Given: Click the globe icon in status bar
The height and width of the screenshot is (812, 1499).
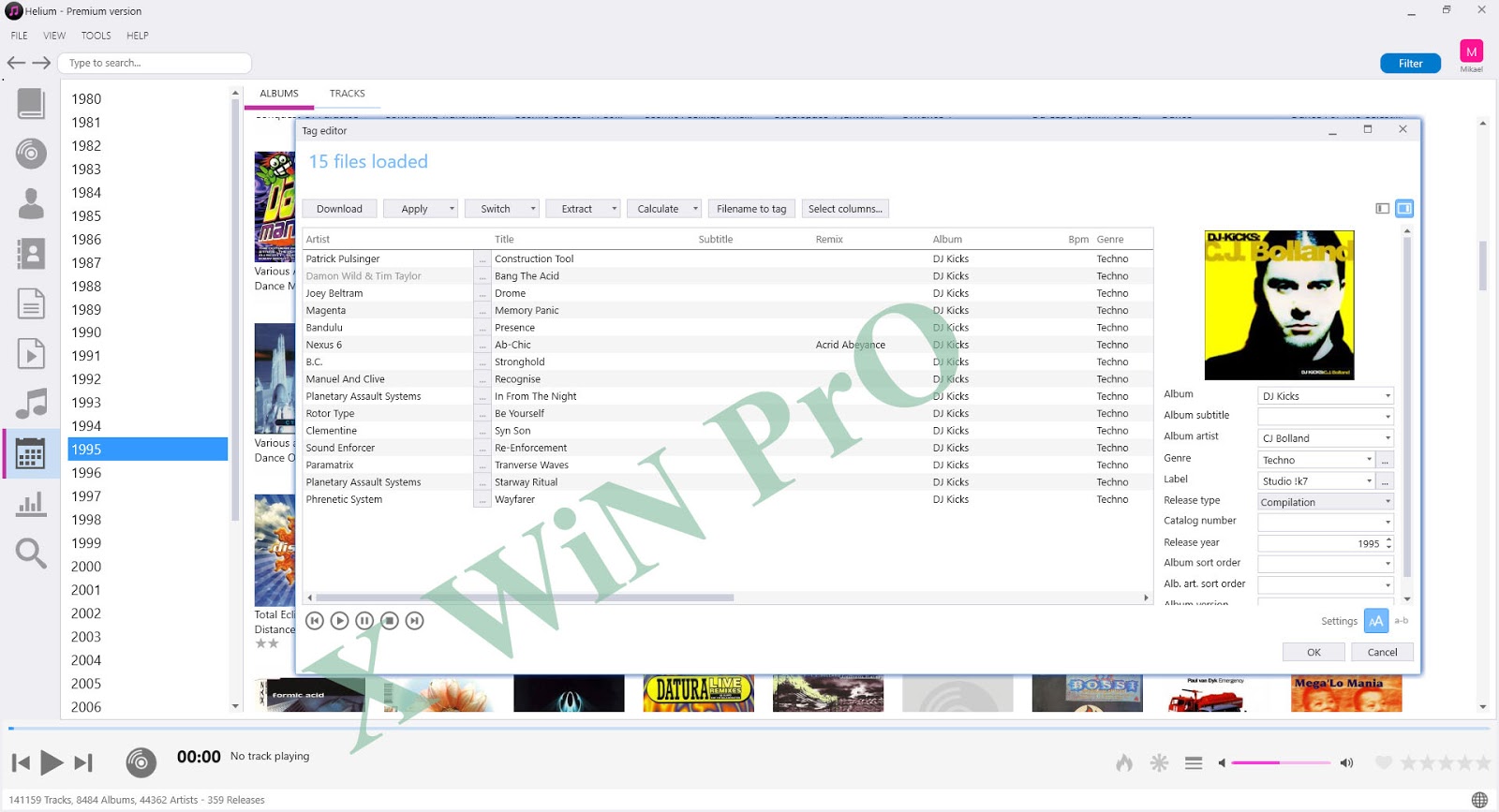Looking at the screenshot, I should [1479, 800].
